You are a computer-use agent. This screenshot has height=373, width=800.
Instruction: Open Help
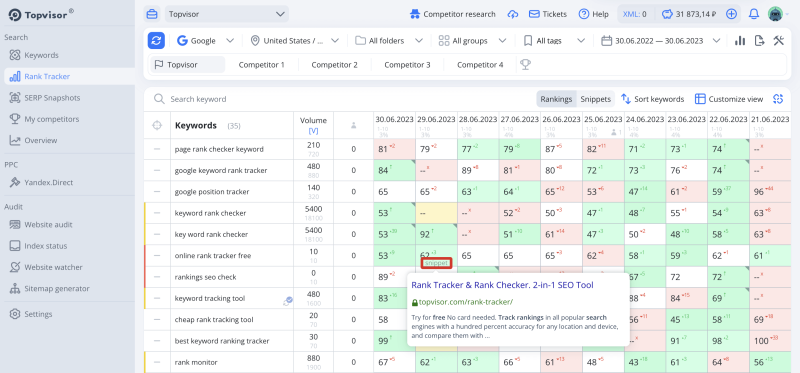(x=593, y=14)
